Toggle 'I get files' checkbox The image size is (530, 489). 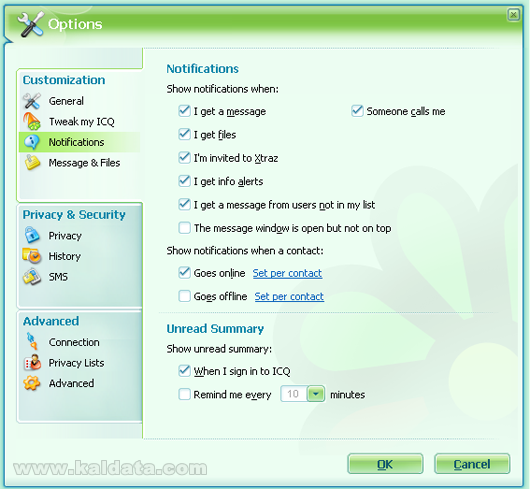[x=184, y=134]
